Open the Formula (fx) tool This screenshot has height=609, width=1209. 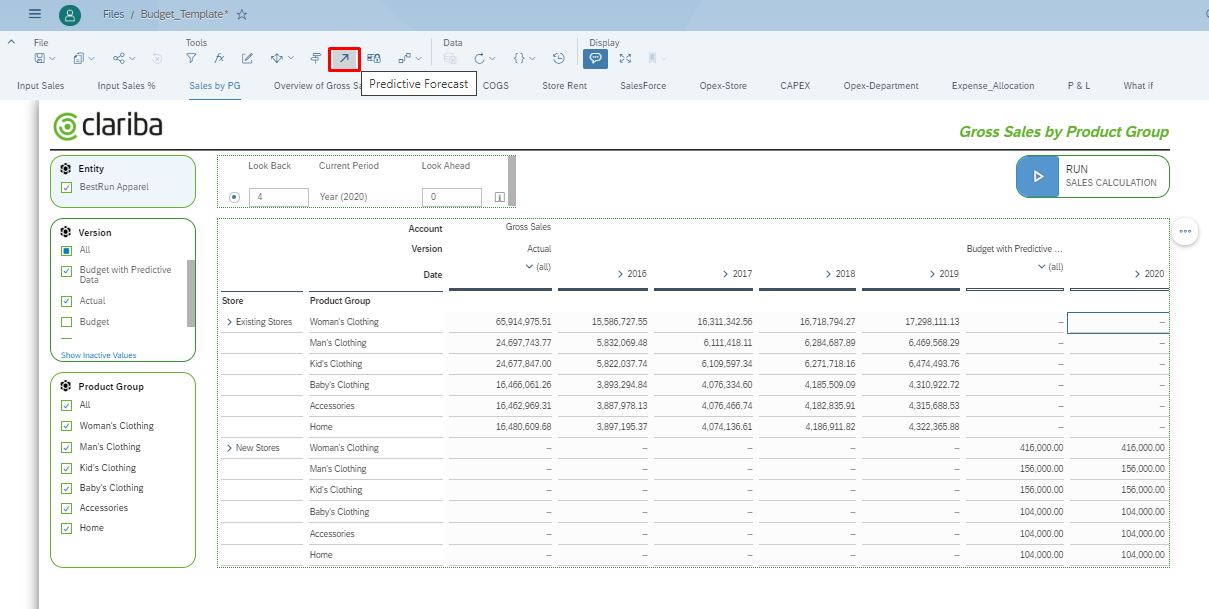pyautogui.click(x=219, y=59)
